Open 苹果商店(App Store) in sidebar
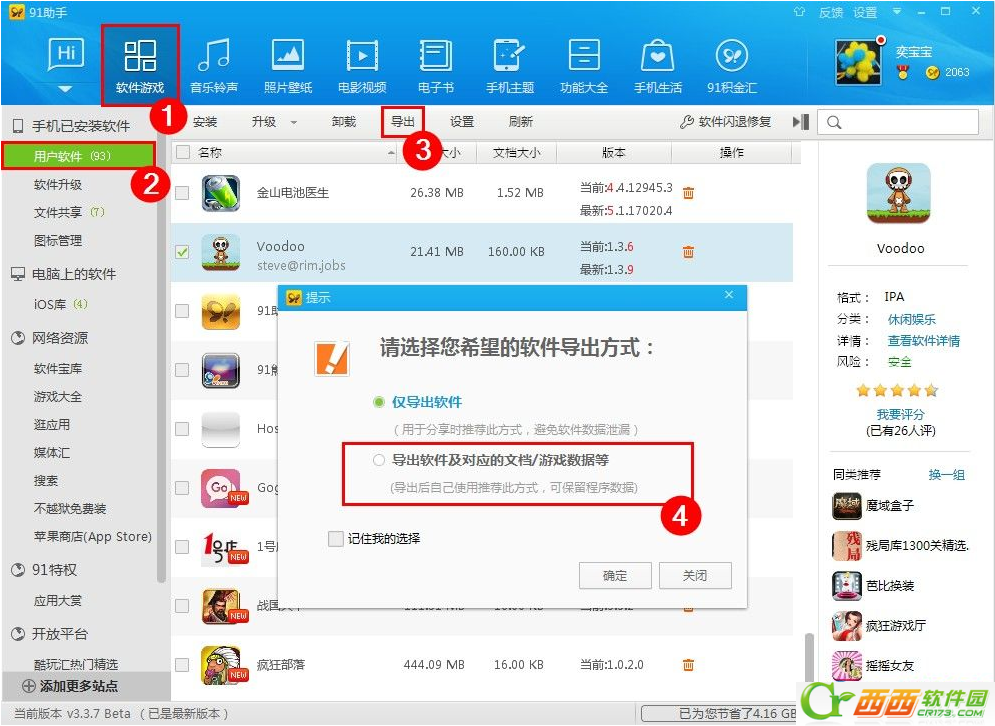Screen dimensions: 995x726 (93, 537)
